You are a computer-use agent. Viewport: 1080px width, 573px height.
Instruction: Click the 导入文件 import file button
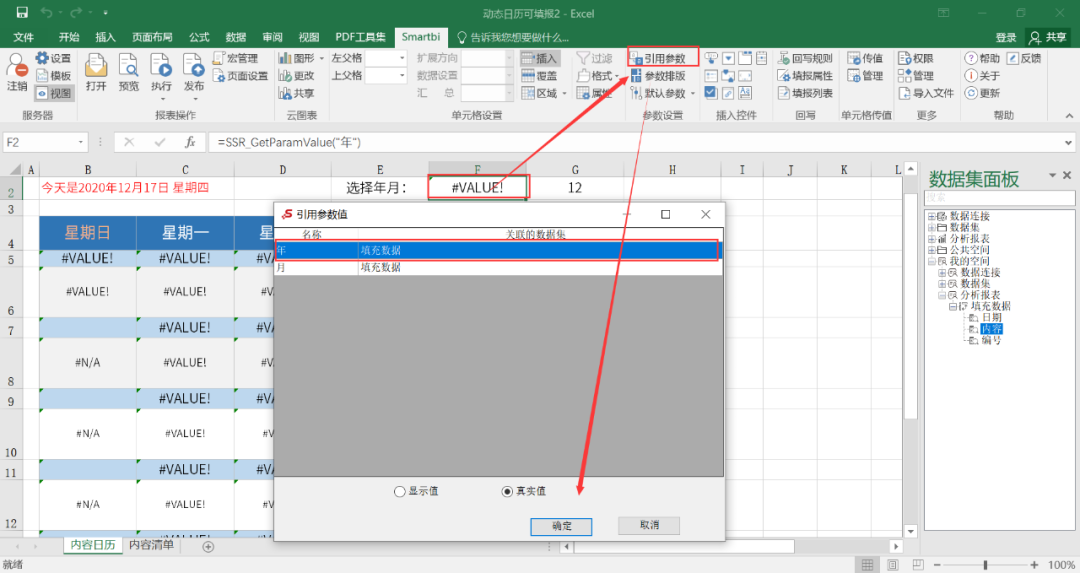click(x=926, y=93)
